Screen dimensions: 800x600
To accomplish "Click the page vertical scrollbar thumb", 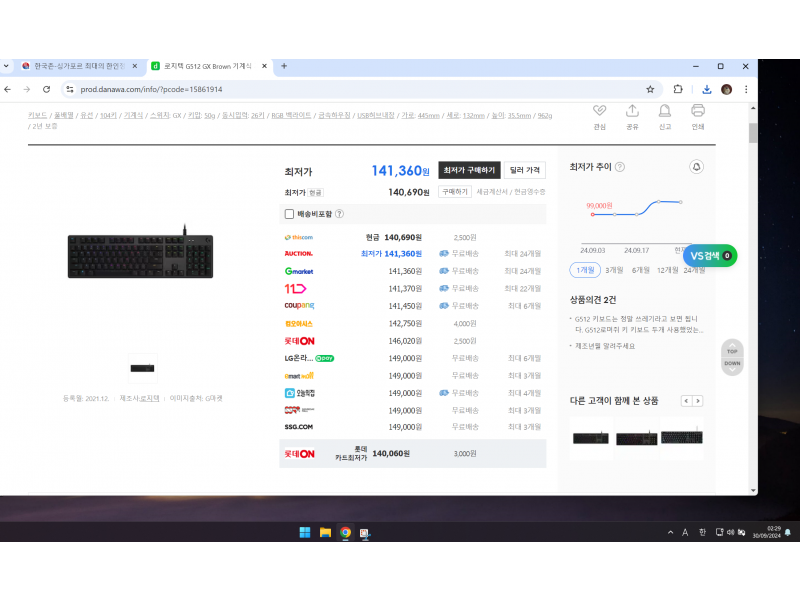I will (x=753, y=133).
